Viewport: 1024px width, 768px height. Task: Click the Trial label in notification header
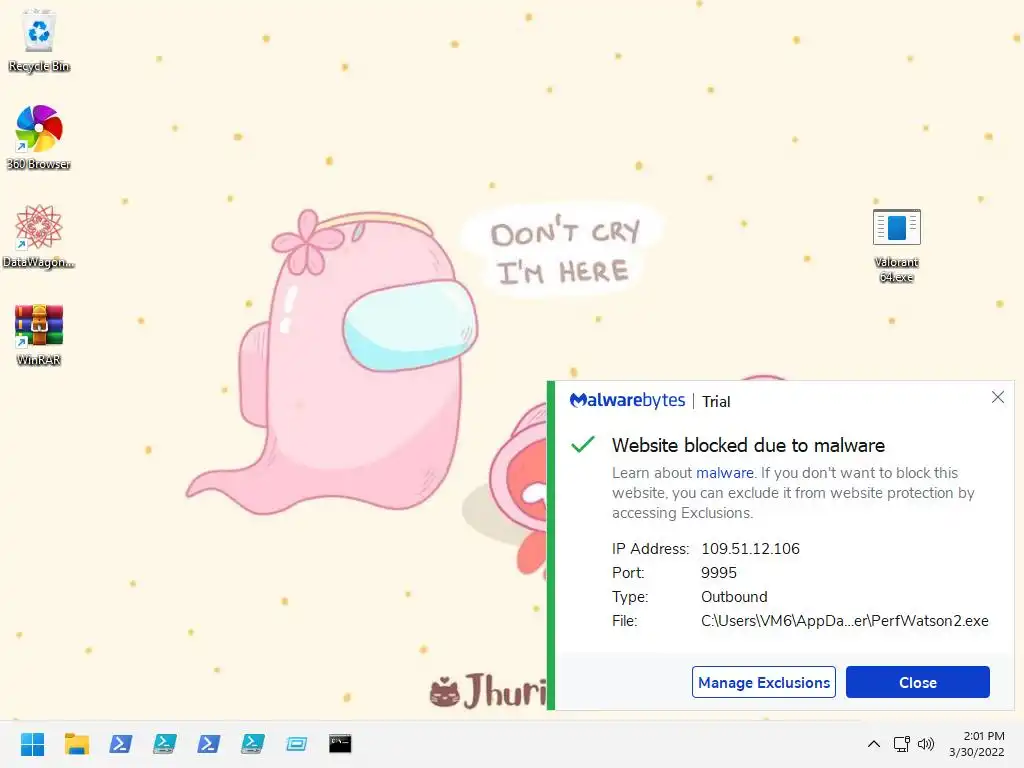[x=716, y=402]
